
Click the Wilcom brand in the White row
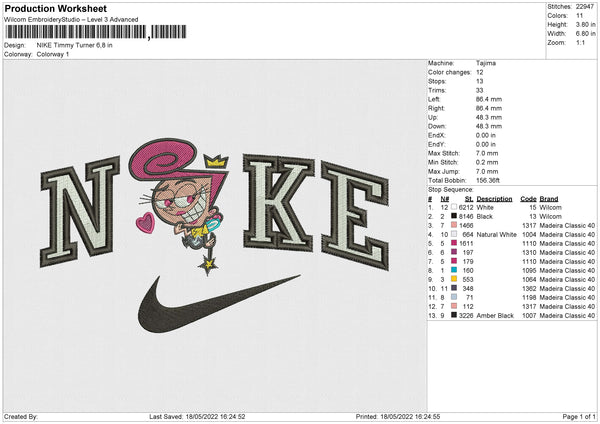click(x=550, y=207)
